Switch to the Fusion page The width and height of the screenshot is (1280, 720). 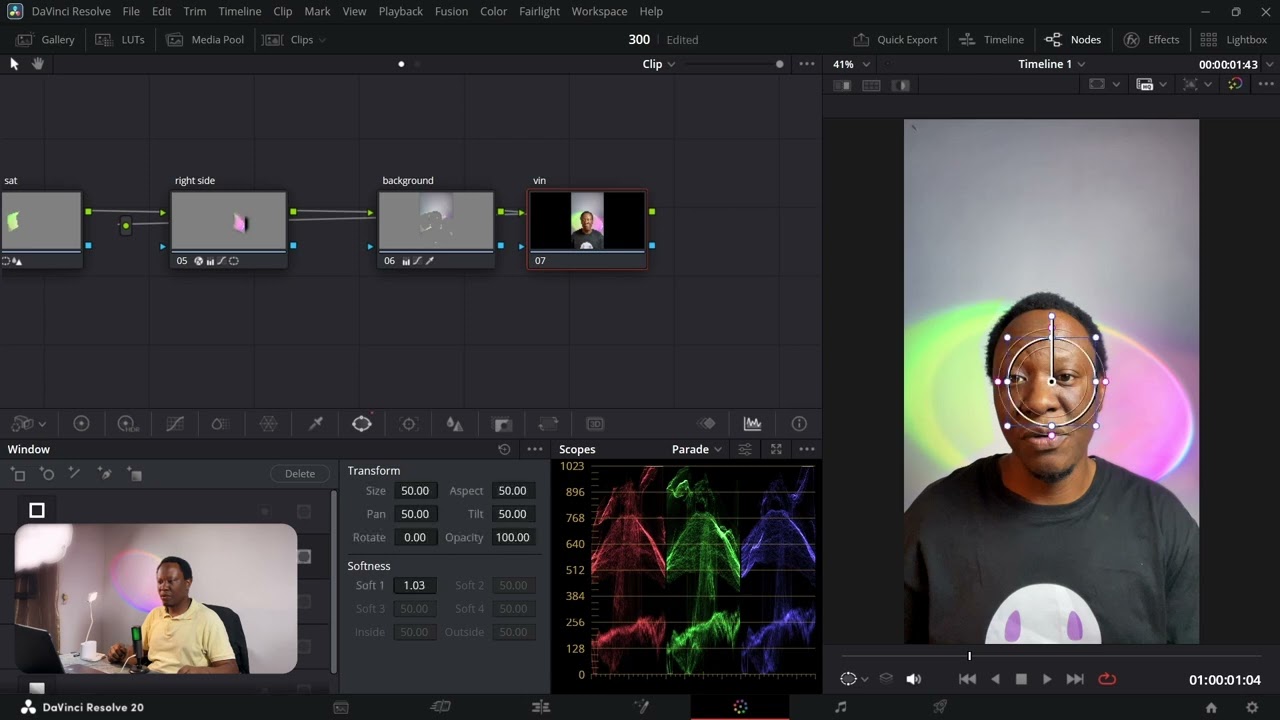tap(641, 707)
